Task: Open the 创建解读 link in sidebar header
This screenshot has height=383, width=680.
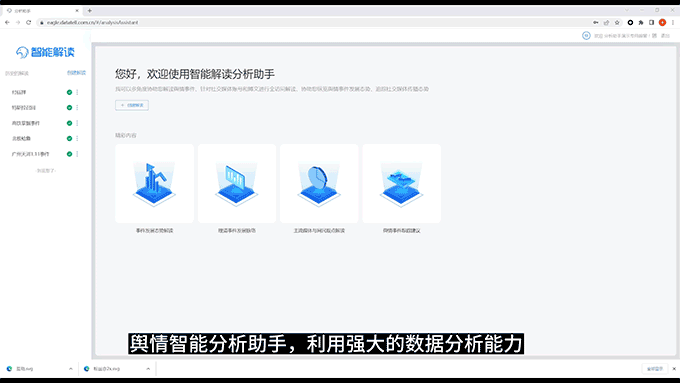Action: coord(76,73)
